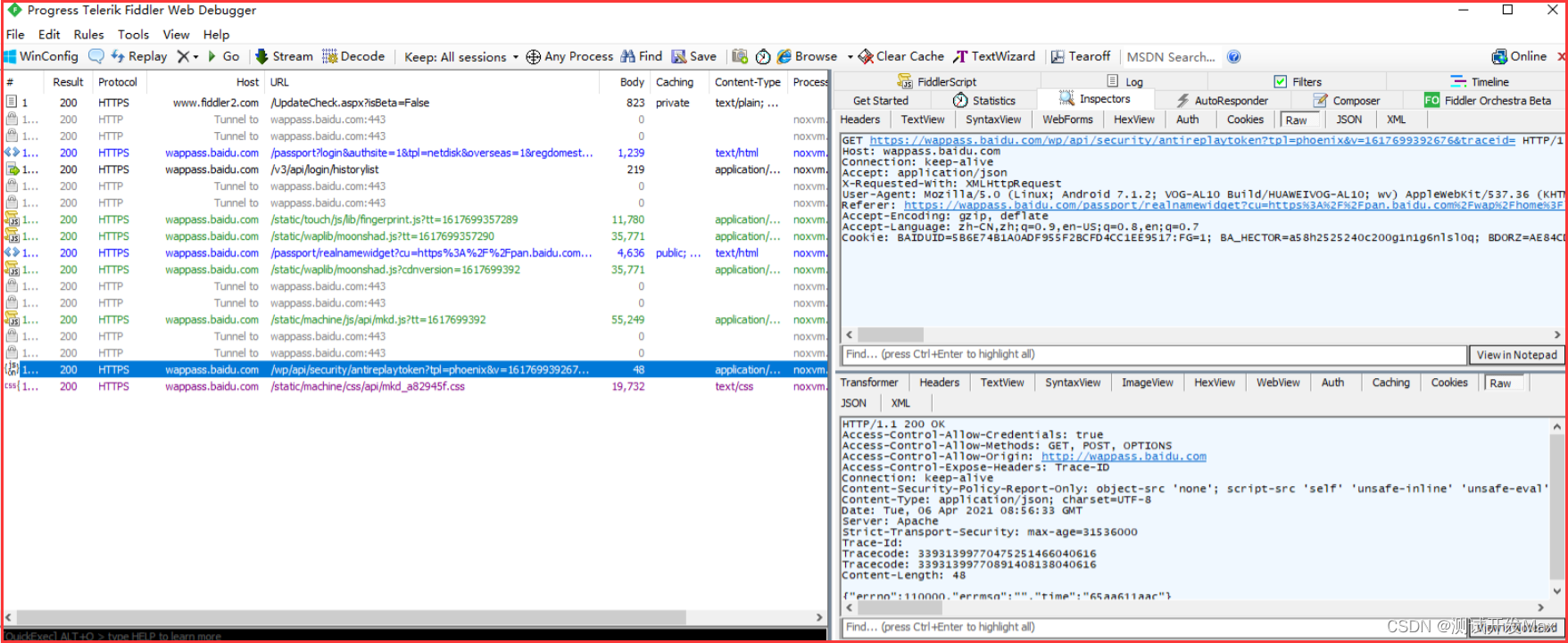The image size is (1568, 643).
Task: Switch to the FiddlerScript tab
Action: [936, 81]
